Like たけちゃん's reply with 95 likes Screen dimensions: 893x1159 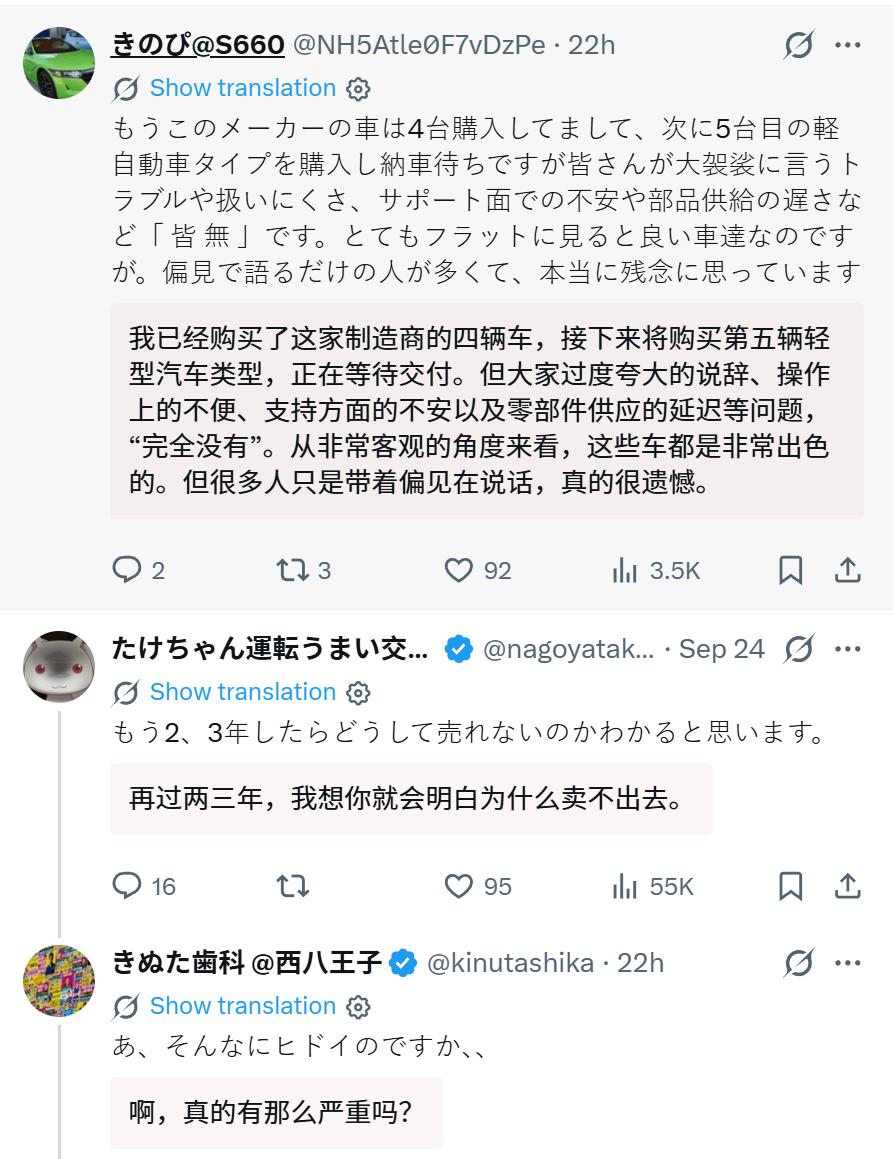[x=458, y=886]
